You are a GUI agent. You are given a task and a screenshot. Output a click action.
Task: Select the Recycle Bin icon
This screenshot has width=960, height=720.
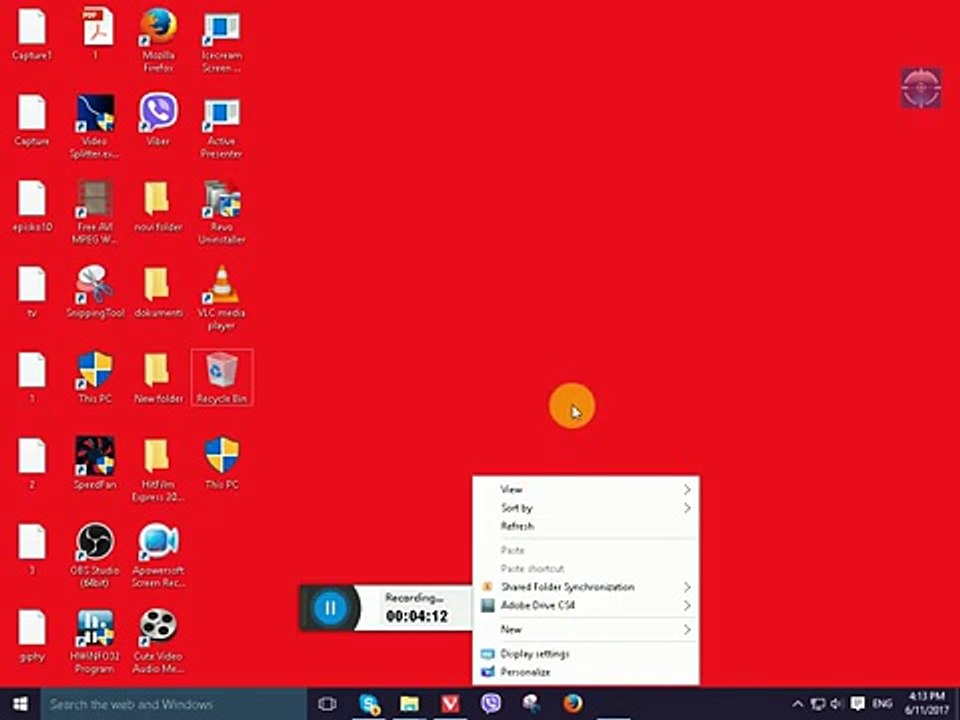click(222, 378)
